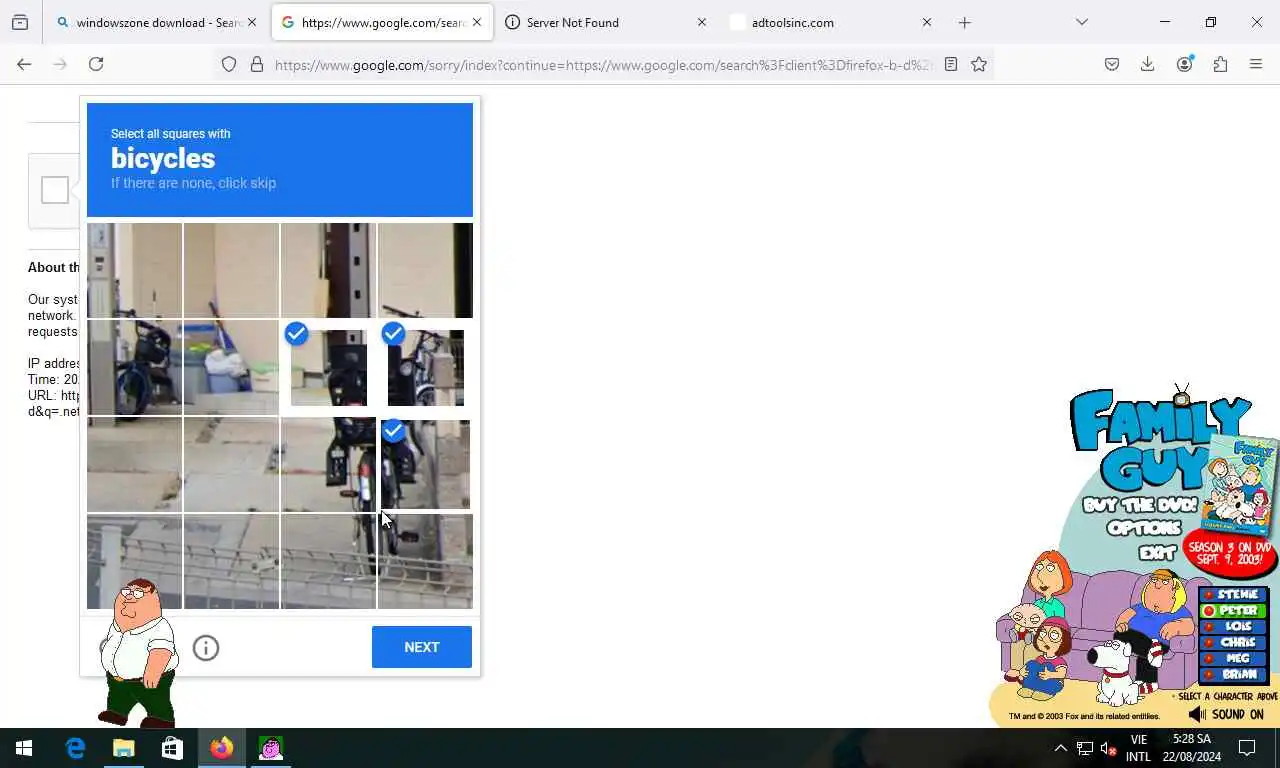Open the Extensions puzzle icon
Image resolution: width=1280 pixels, height=768 pixels.
(1220, 64)
